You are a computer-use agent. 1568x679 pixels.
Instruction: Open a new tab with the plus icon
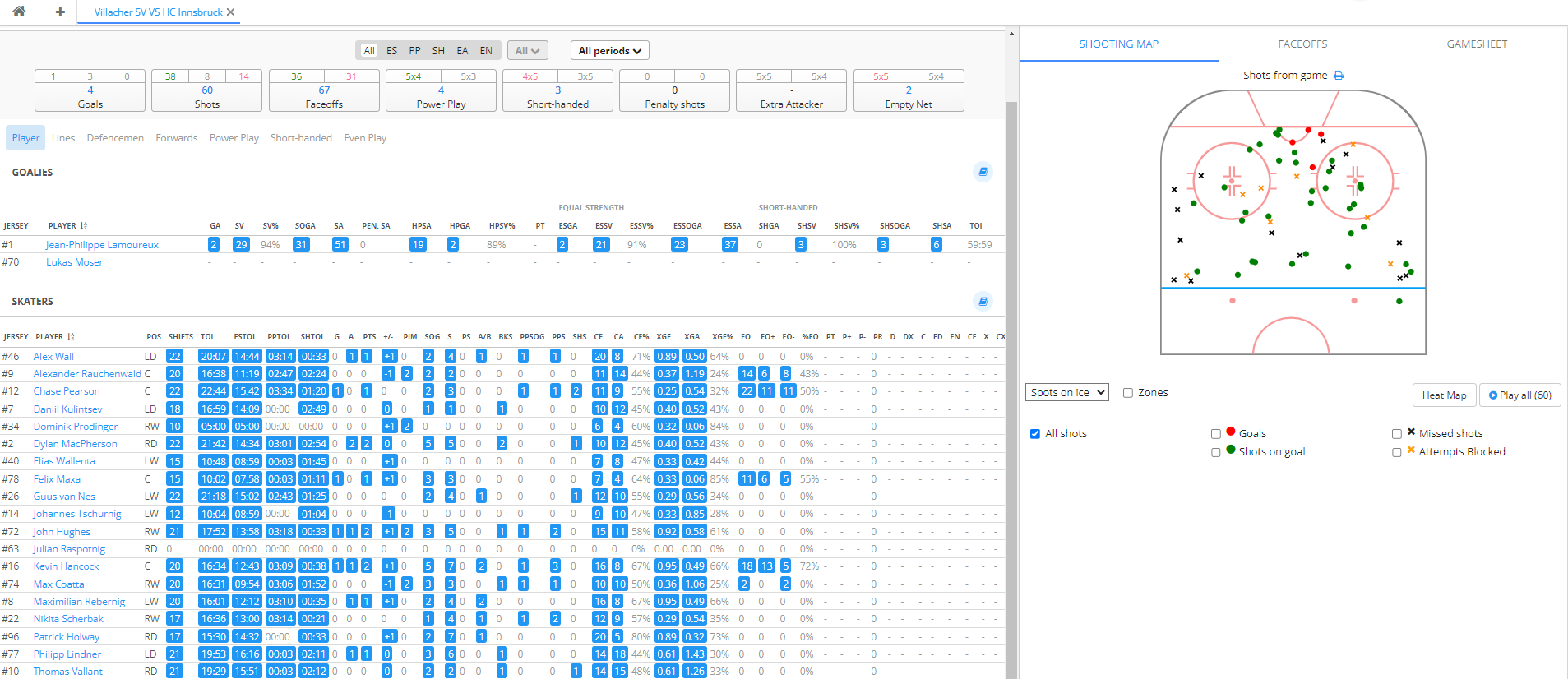coord(60,12)
